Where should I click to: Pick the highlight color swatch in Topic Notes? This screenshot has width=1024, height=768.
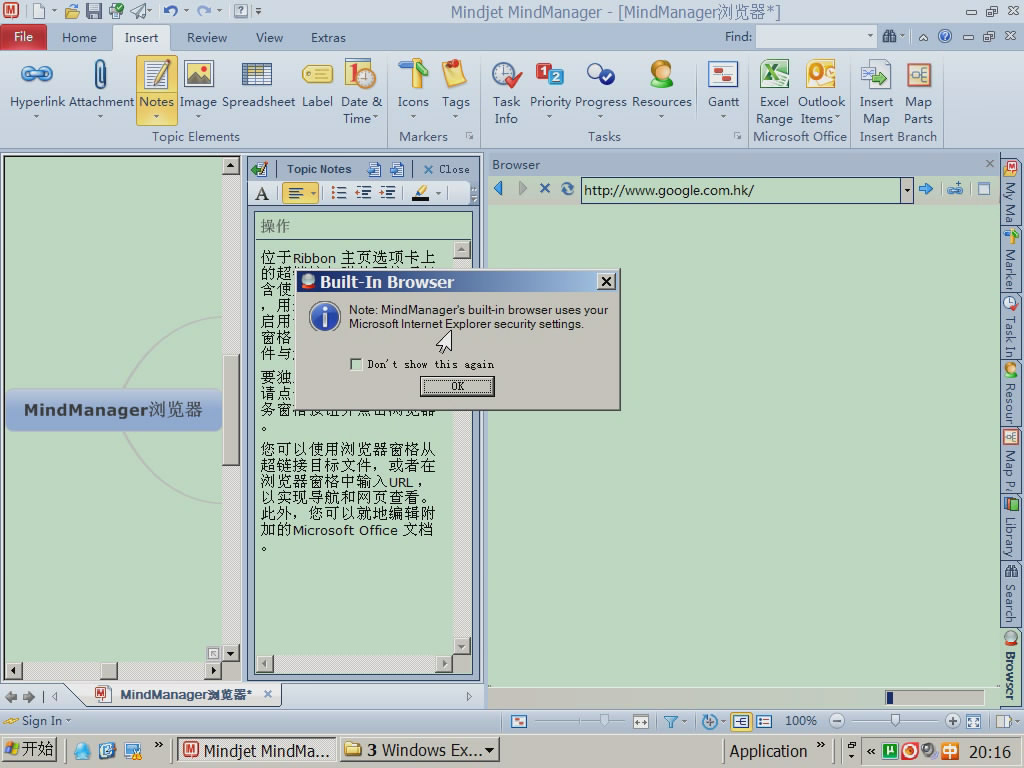[x=421, y=193]
